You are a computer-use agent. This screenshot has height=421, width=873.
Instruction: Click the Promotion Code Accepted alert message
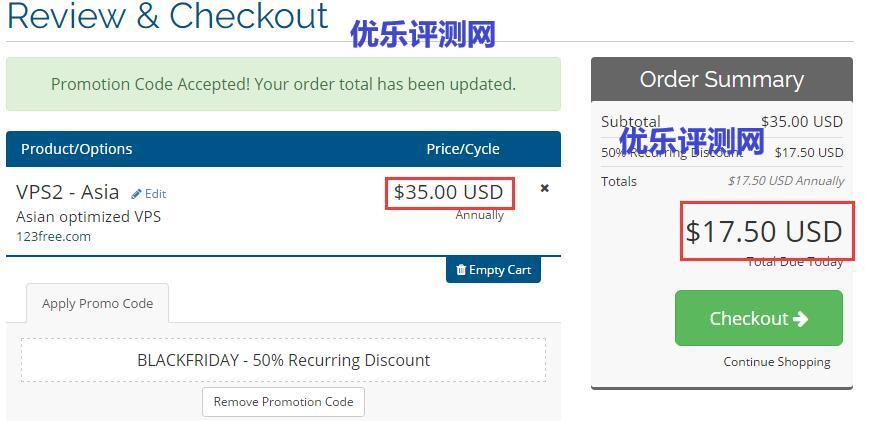283,84
